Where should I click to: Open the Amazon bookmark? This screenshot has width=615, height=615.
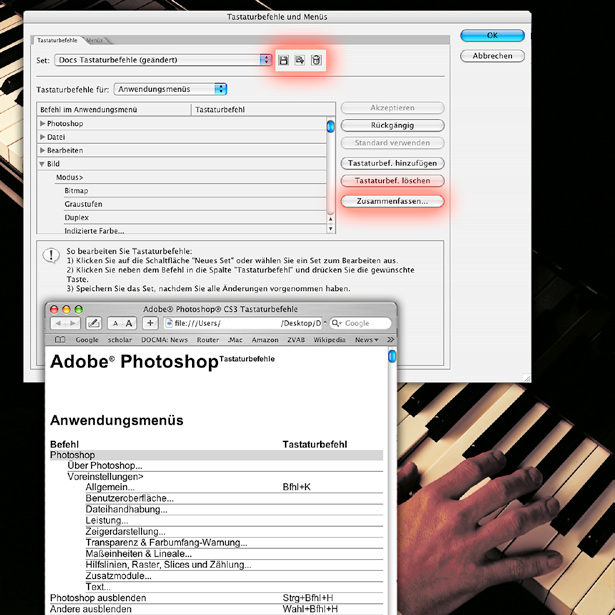(265, 340)
